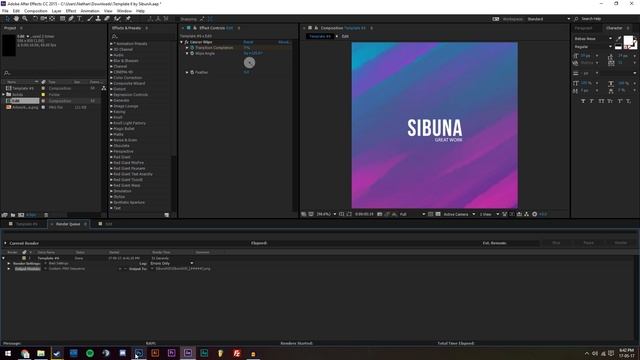Click the Render button in Render Queue
Screen dimensions: 640x360
point(621,243)
